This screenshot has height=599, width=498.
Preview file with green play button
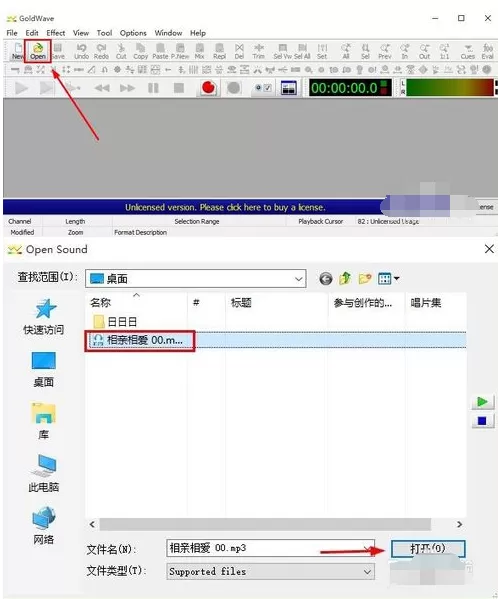coord(482,401)
